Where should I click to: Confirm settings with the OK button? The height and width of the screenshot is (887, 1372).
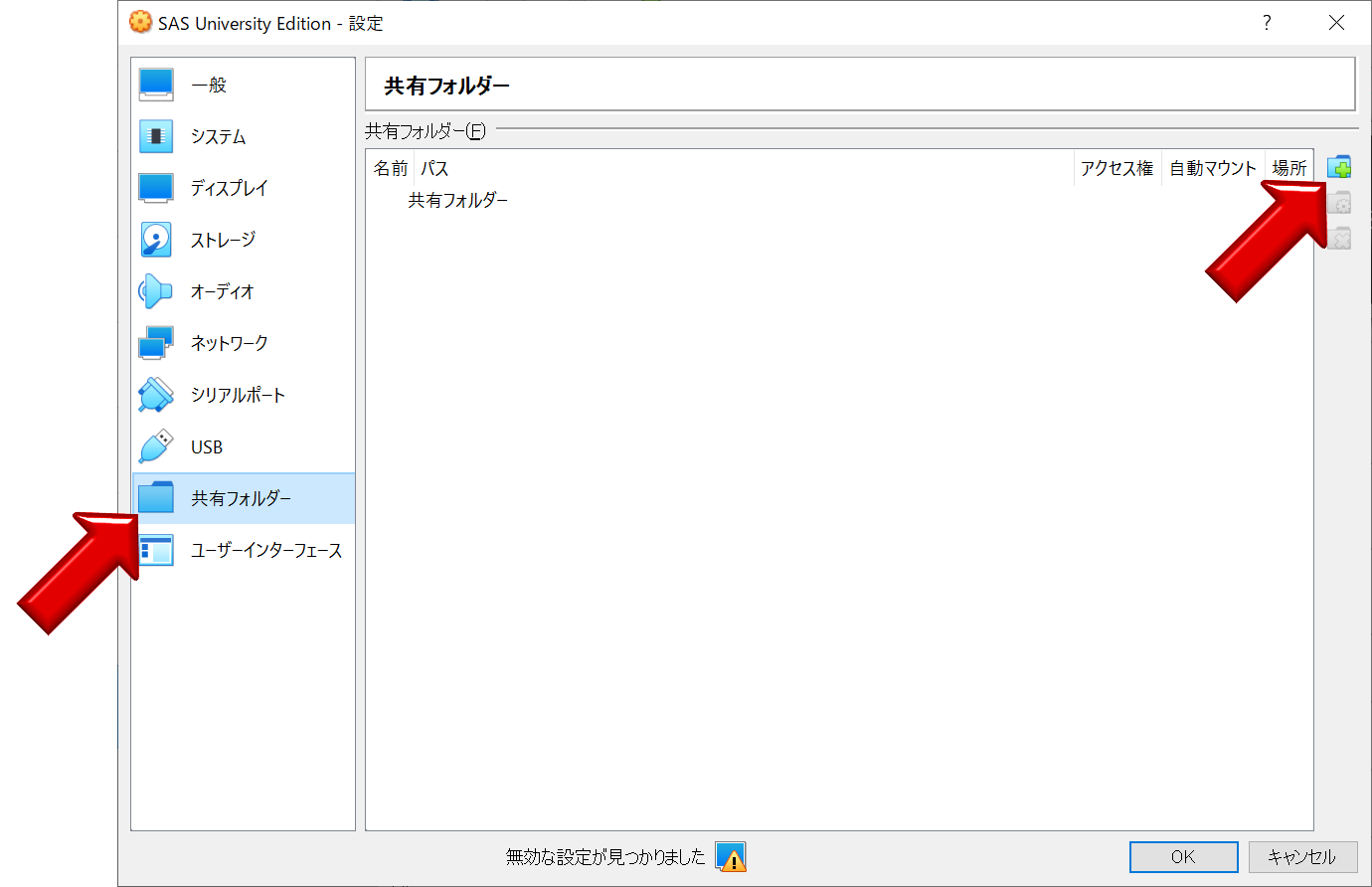[1183, 857]
